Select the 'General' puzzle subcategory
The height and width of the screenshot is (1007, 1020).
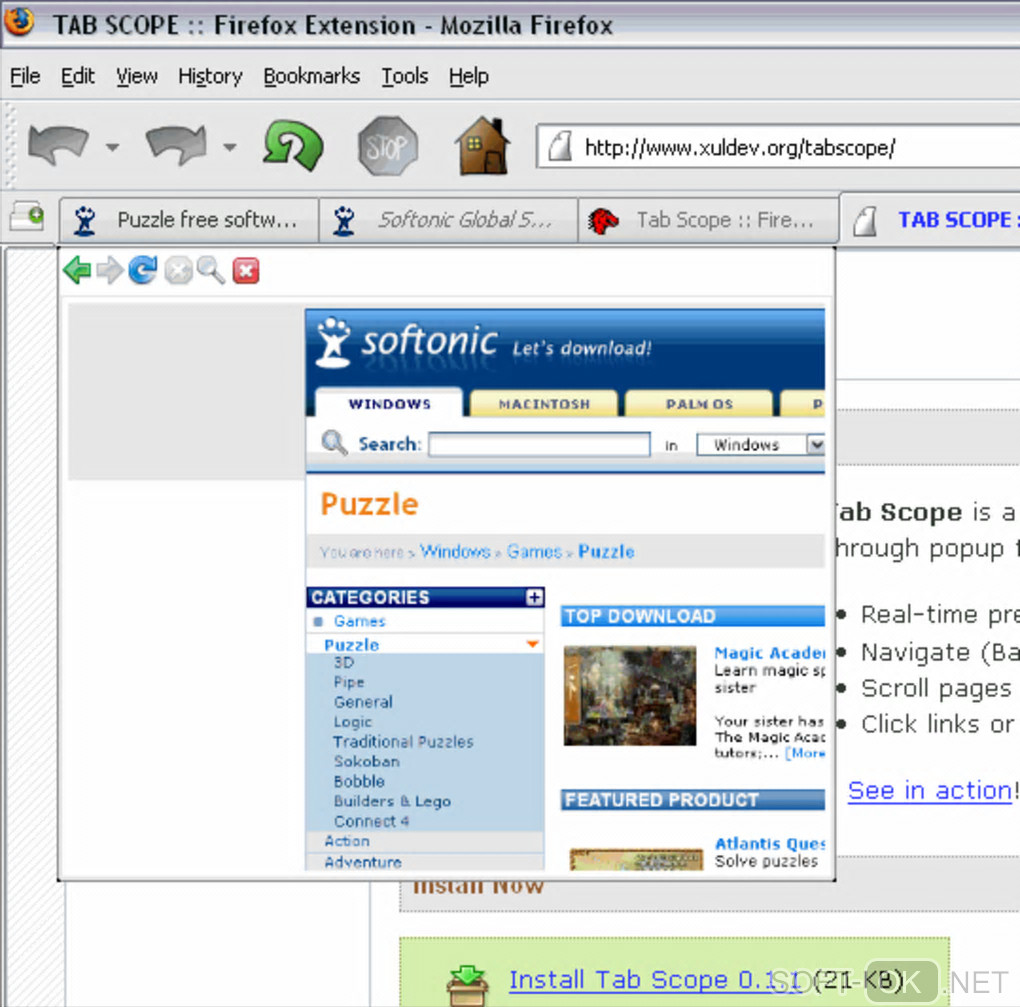(363, 702)
